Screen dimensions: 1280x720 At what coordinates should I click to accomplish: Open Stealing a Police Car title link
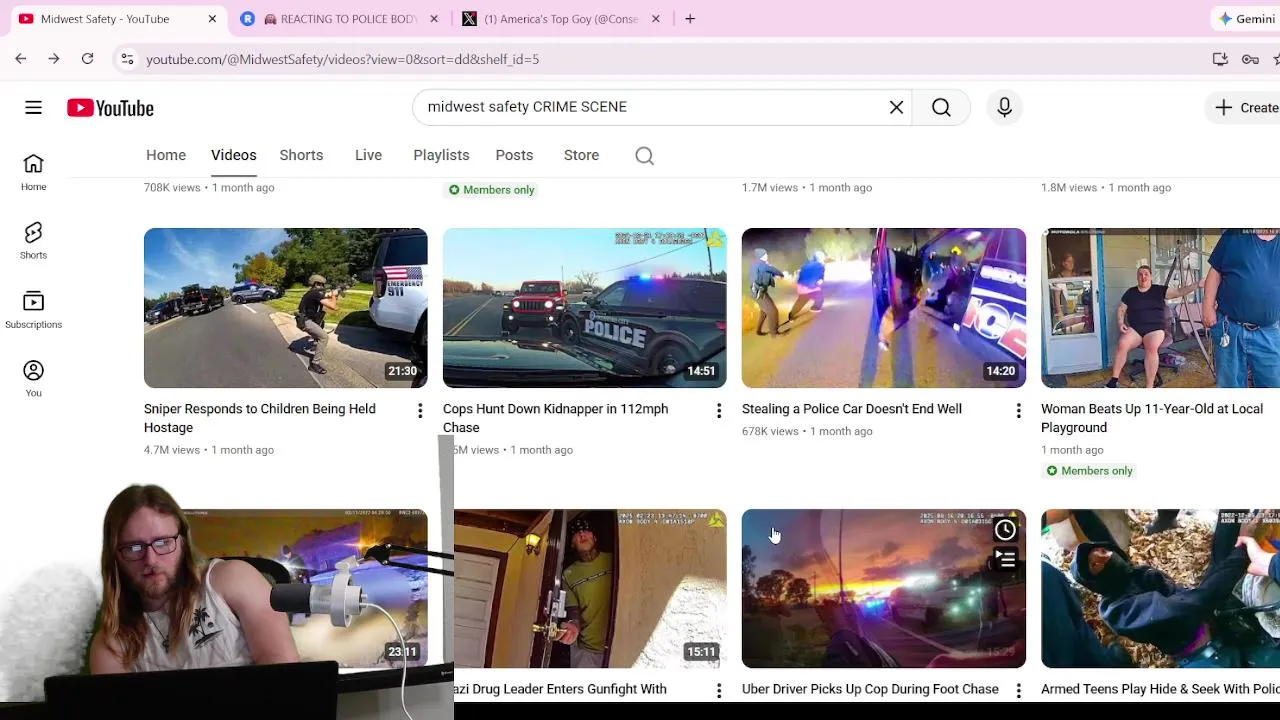pyautogui.click(x=852, y=409)
